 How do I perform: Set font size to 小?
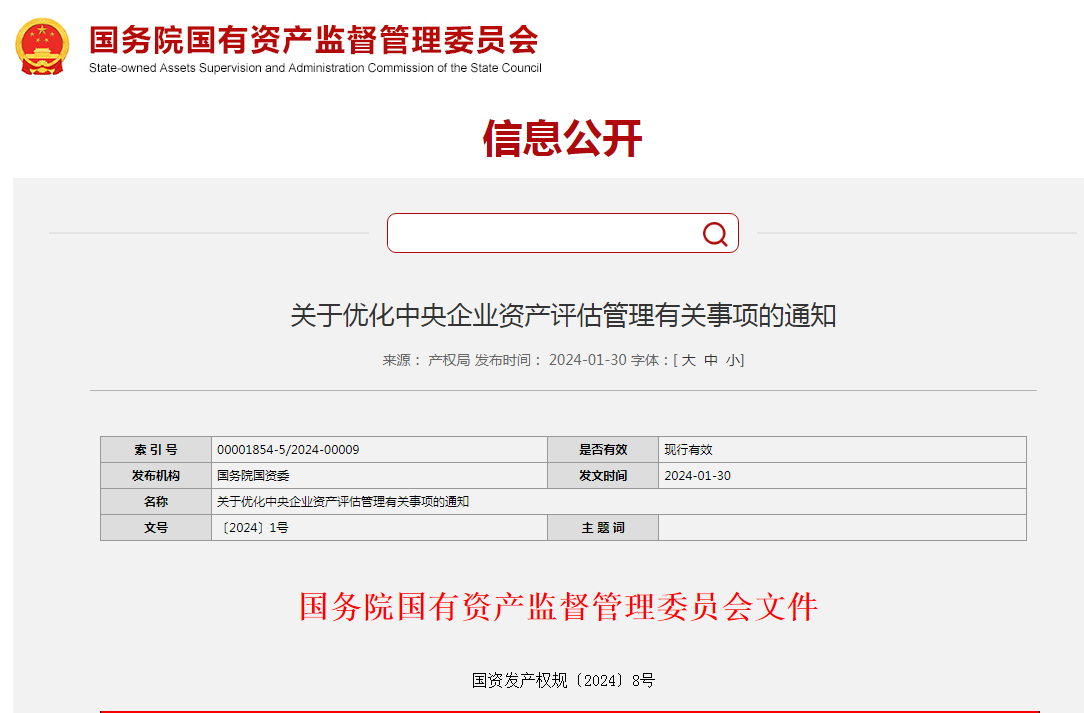(x=732, y=360)
